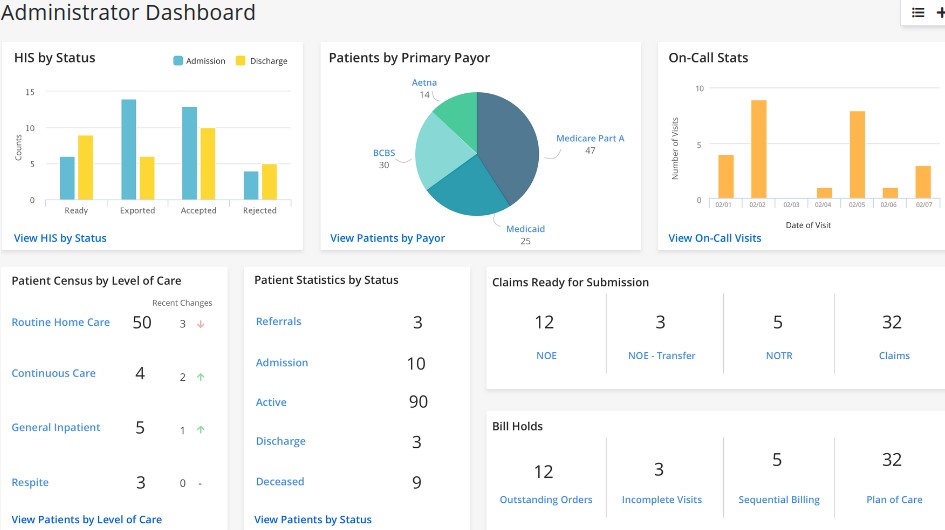Click green up arrow beside General Inpatient

coord(200,430)
